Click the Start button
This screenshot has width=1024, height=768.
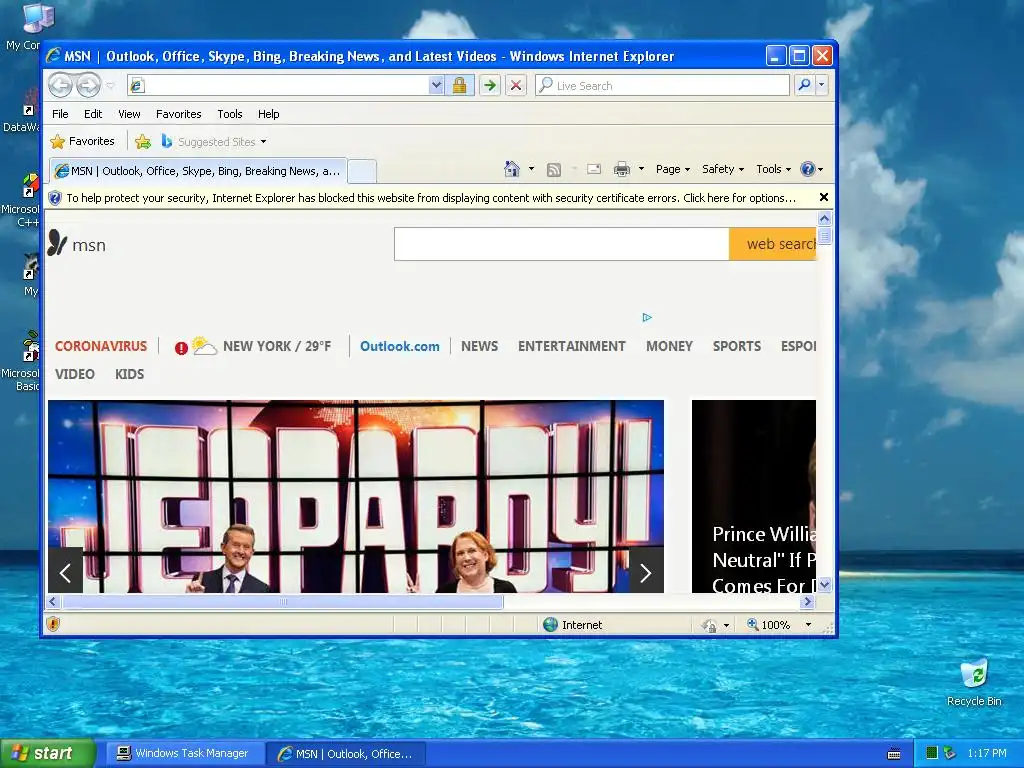(x=48, y=753)
